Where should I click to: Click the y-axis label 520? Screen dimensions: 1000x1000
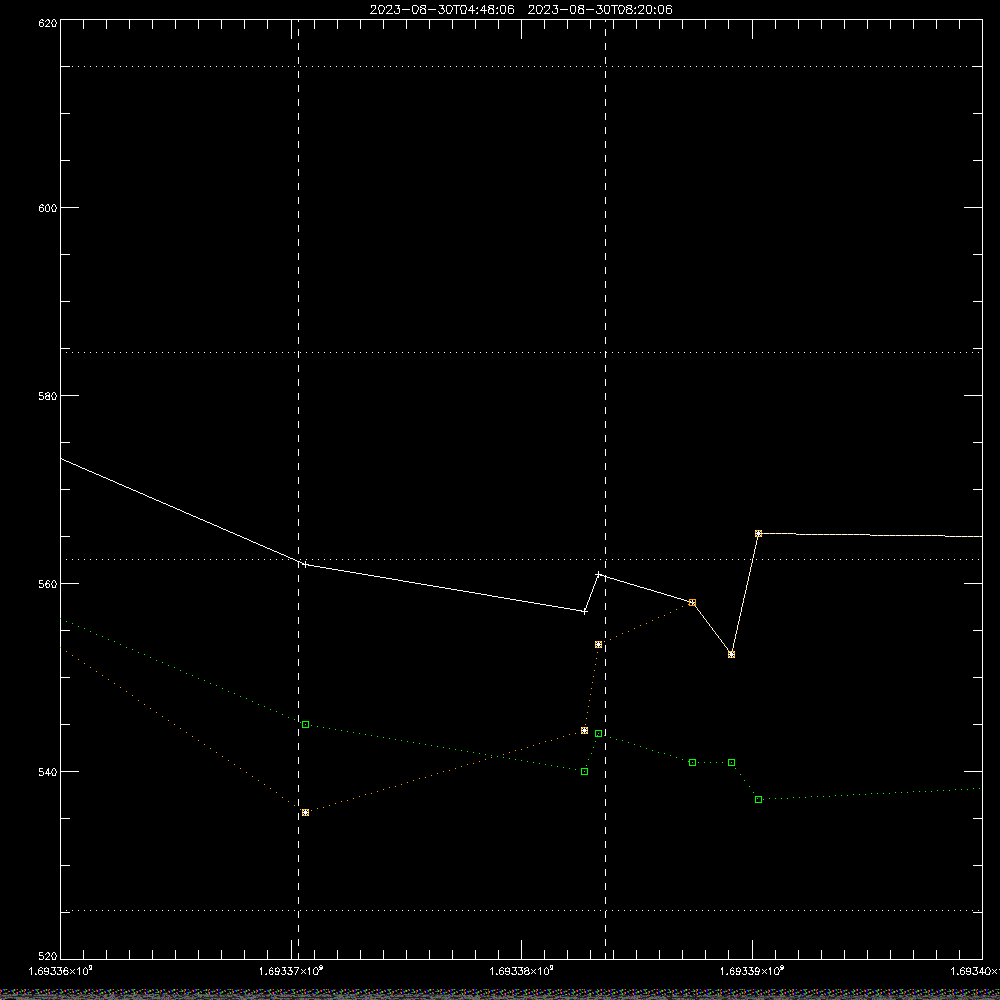click(48, 957)
